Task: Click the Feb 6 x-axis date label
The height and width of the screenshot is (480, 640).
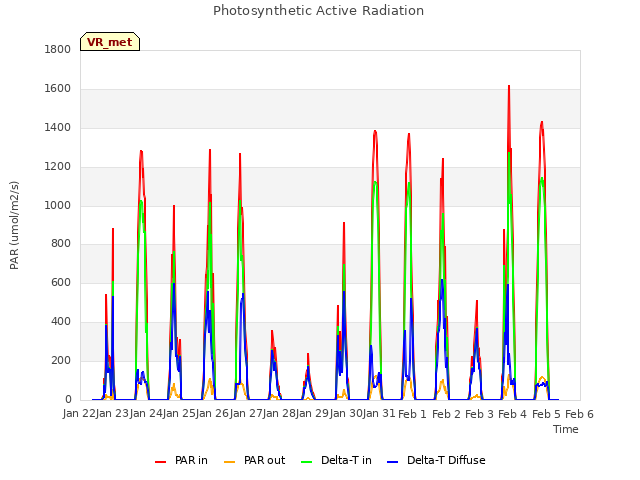Action: (x=579, y=414)
